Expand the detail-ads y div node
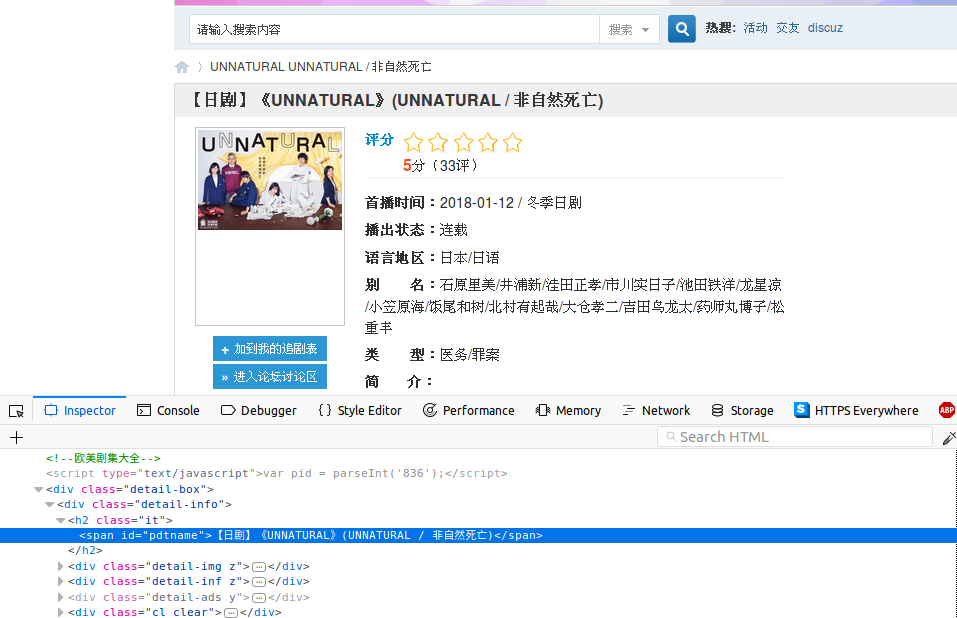Screen dimensions: 957x618 (x=60, y=597)
